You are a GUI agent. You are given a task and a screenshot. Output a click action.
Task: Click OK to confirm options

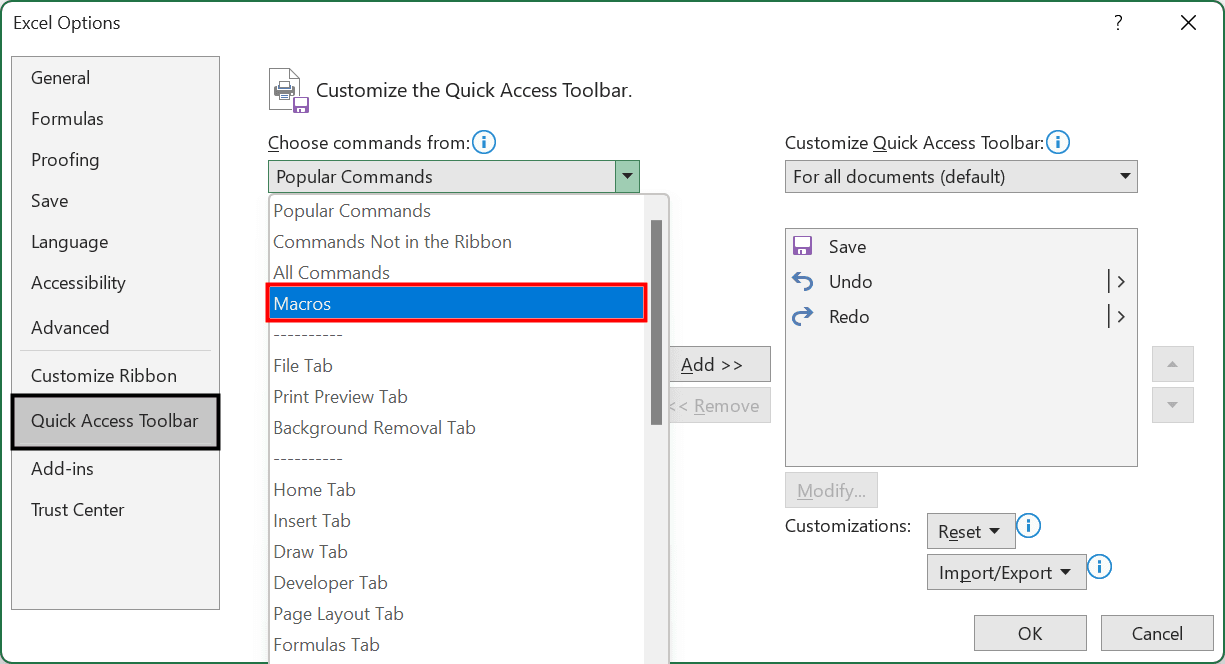pyautogui.click(x=1030, y=632)
